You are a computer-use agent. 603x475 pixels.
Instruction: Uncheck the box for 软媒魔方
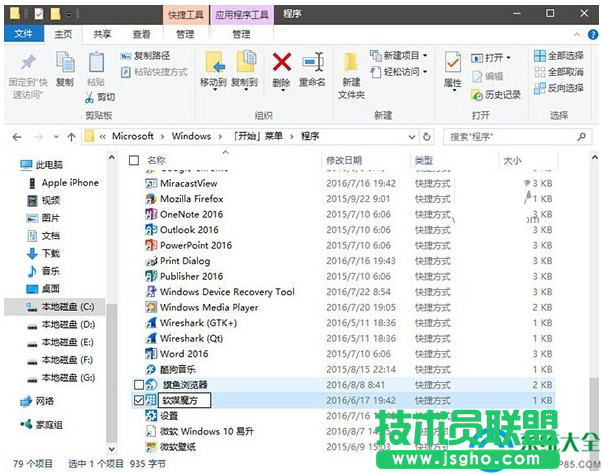point(138,400)
